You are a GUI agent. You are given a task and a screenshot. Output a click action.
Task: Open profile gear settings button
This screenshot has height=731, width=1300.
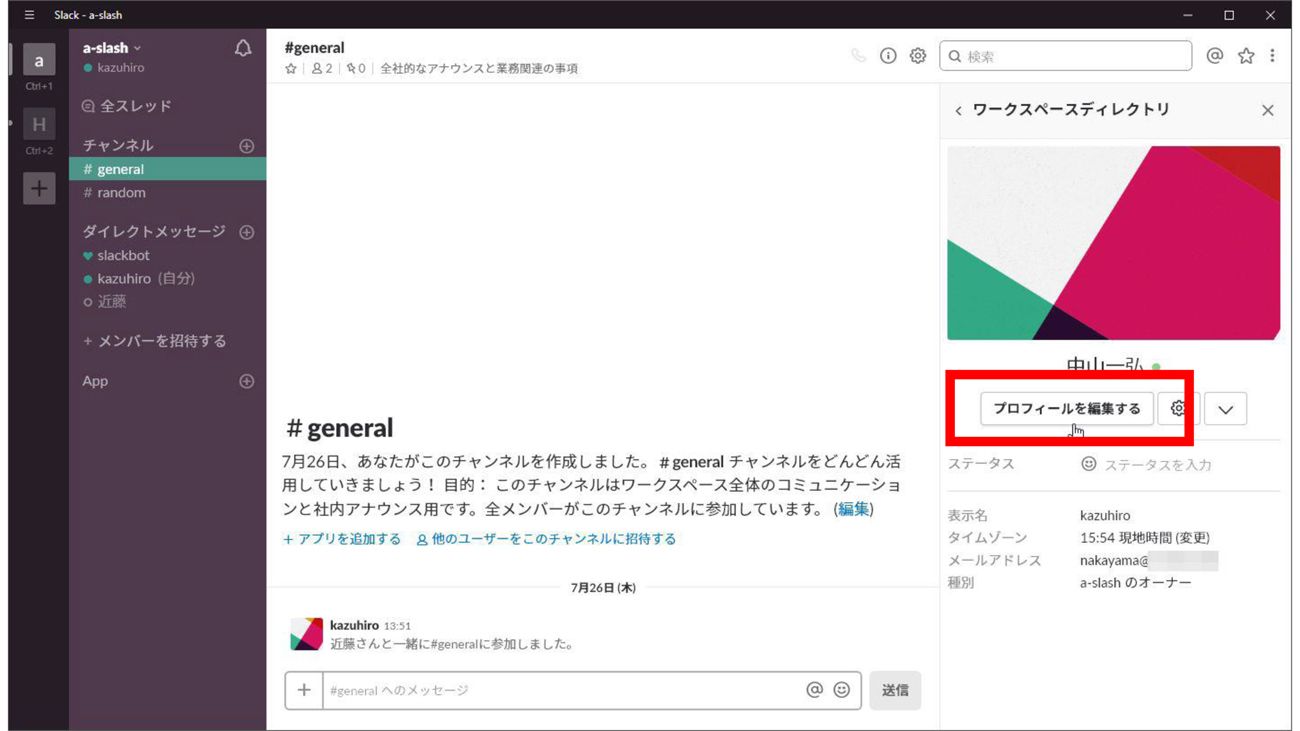click(1179, 409)
